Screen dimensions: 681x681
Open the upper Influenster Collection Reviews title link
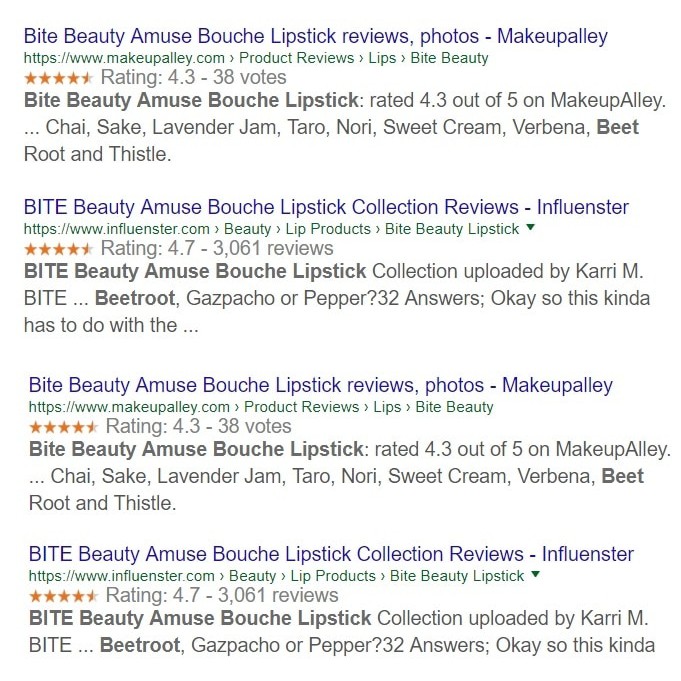[x=326, y=208]
